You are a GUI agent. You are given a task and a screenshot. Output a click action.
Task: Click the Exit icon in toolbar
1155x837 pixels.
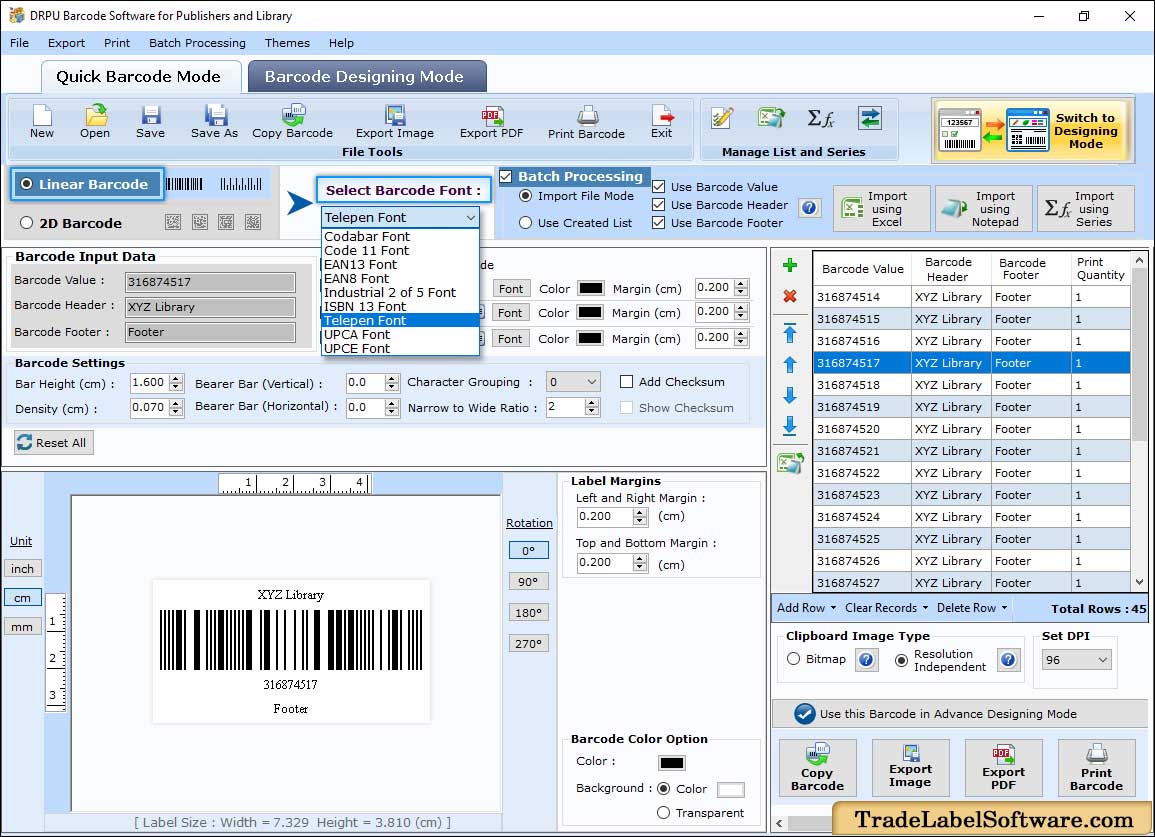pos(661,122)
